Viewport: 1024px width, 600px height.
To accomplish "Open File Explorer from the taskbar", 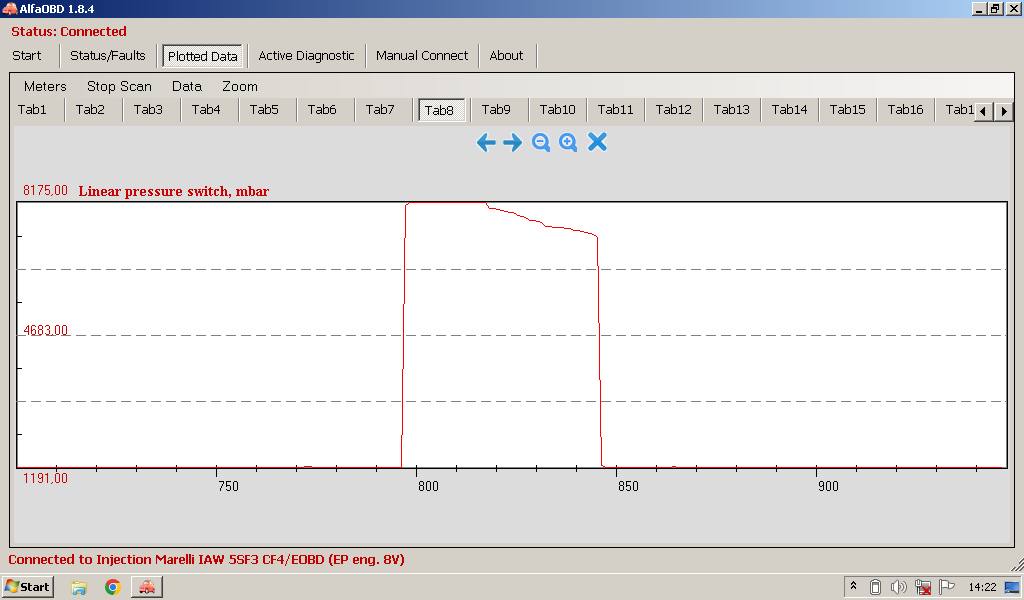I will [79, 587].
